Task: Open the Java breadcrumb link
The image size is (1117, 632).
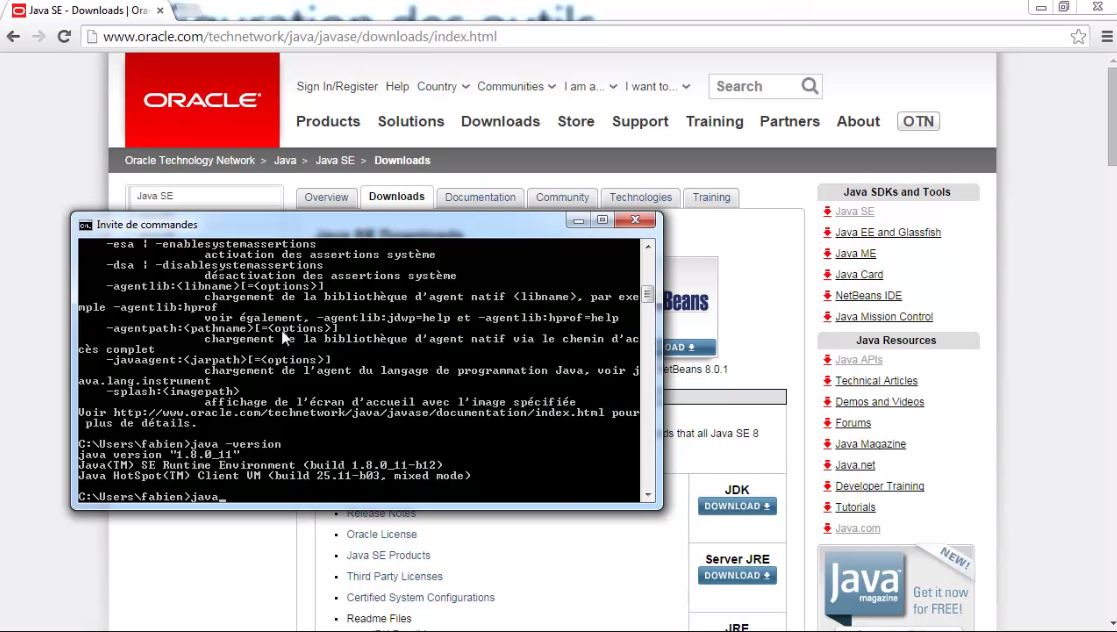Action: 285,160
